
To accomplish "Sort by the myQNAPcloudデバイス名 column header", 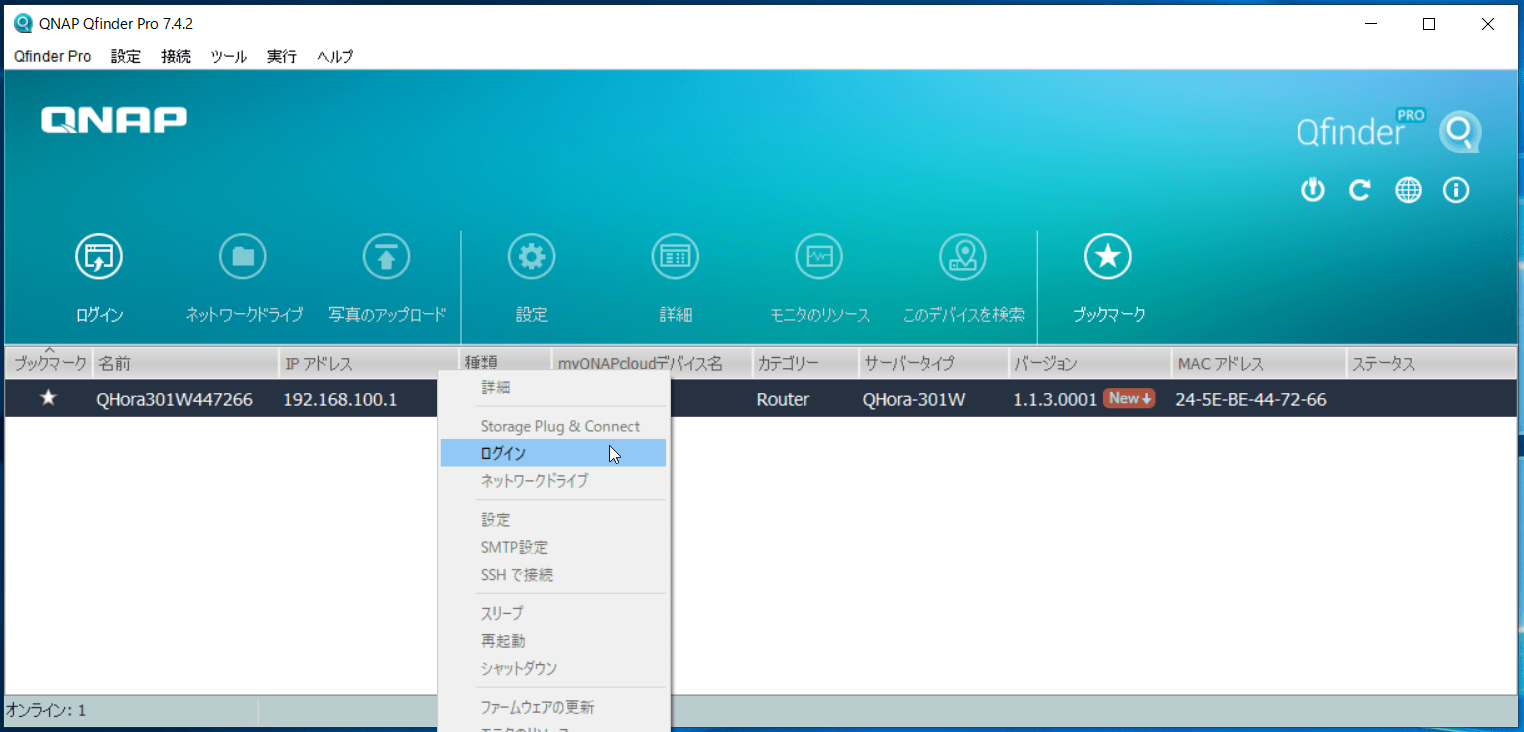I will click(x=651, y=364).
